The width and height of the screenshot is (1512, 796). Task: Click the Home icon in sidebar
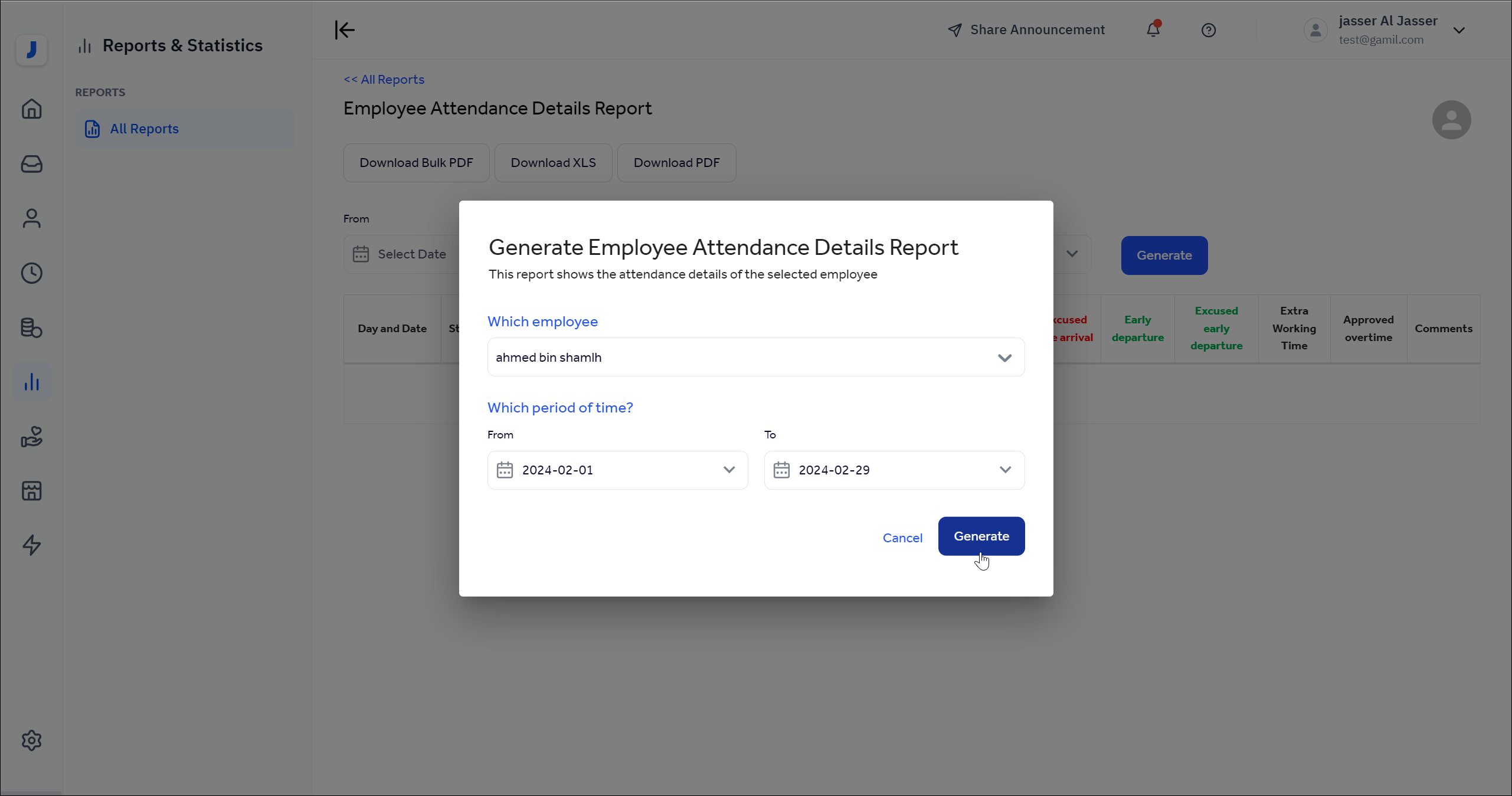tap(32, 109)
